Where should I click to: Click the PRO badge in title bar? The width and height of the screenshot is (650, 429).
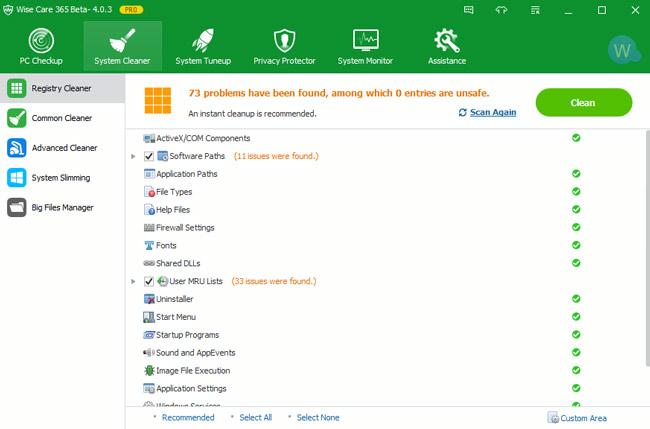click(x=131, y=10)
